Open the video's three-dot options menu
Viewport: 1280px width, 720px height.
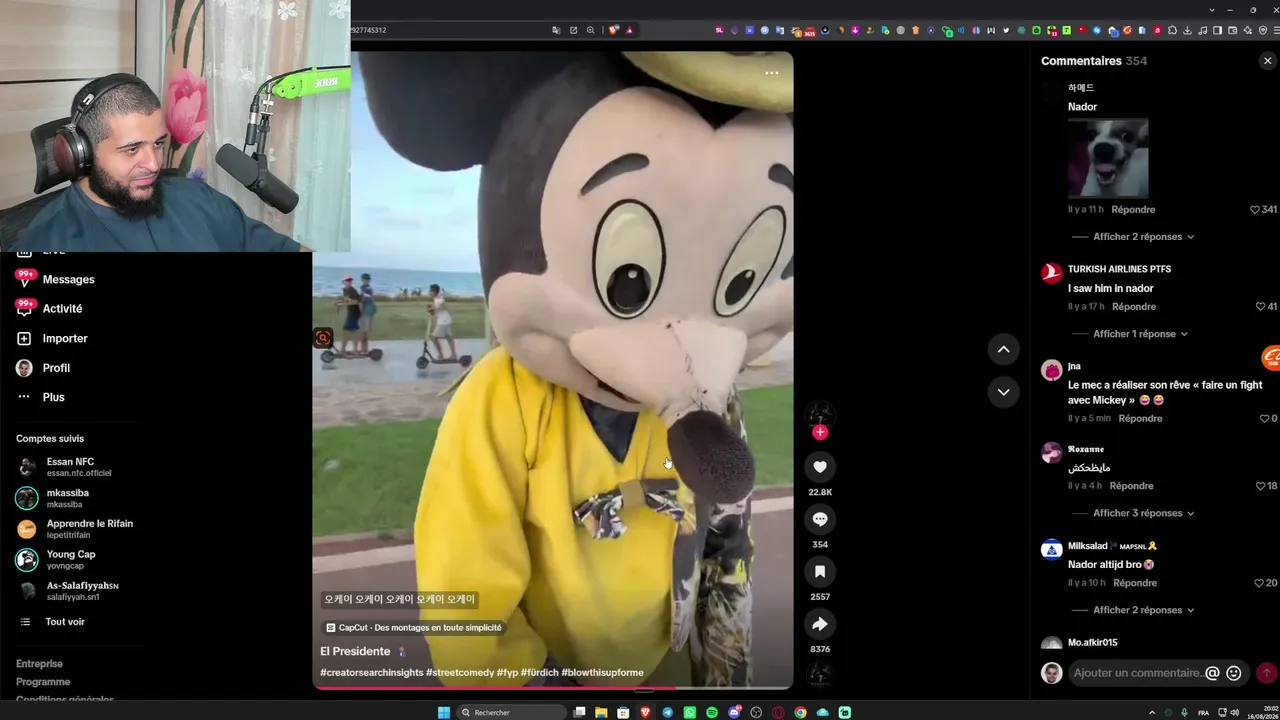coord(771,73)
